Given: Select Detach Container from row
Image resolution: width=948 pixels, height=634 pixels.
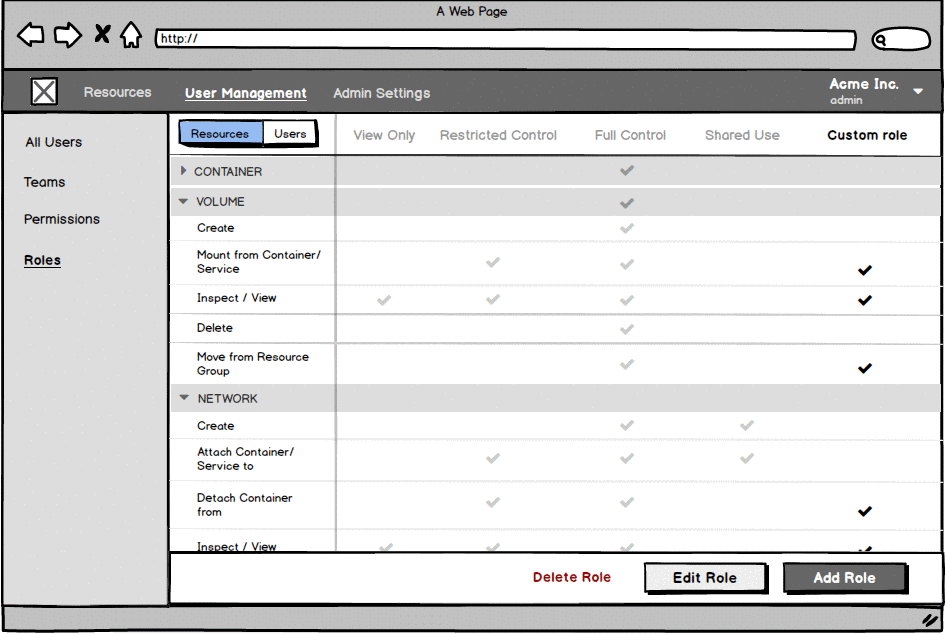Looking at the screenshot, I should (x=556, y=505).
